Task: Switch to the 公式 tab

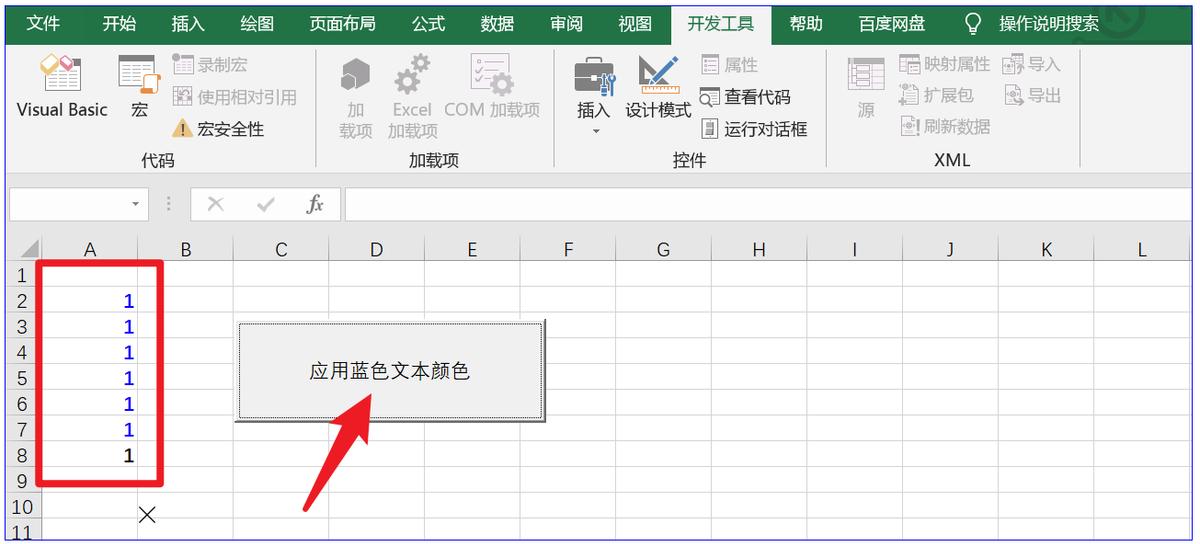Action: pos(428,24)
